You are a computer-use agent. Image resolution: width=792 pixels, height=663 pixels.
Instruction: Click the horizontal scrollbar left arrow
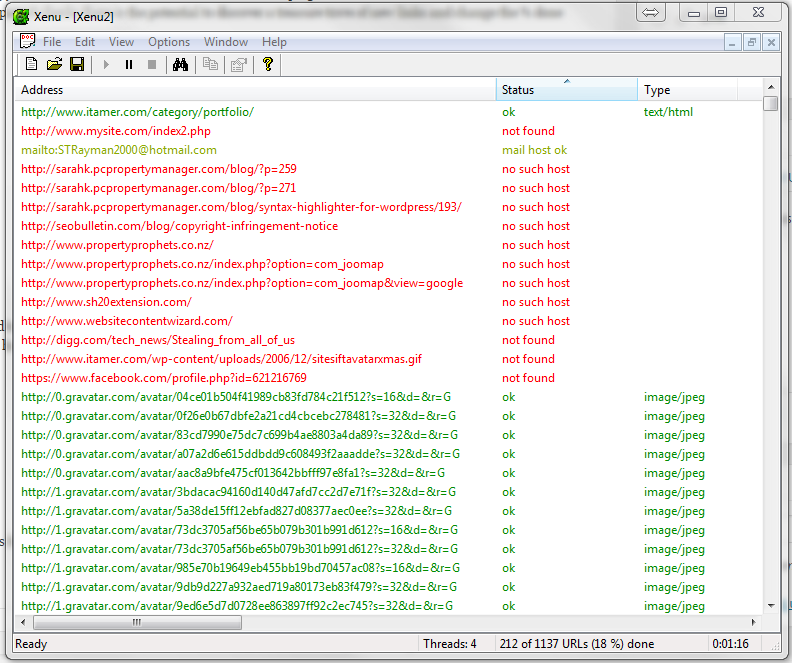tap(23, 622)
